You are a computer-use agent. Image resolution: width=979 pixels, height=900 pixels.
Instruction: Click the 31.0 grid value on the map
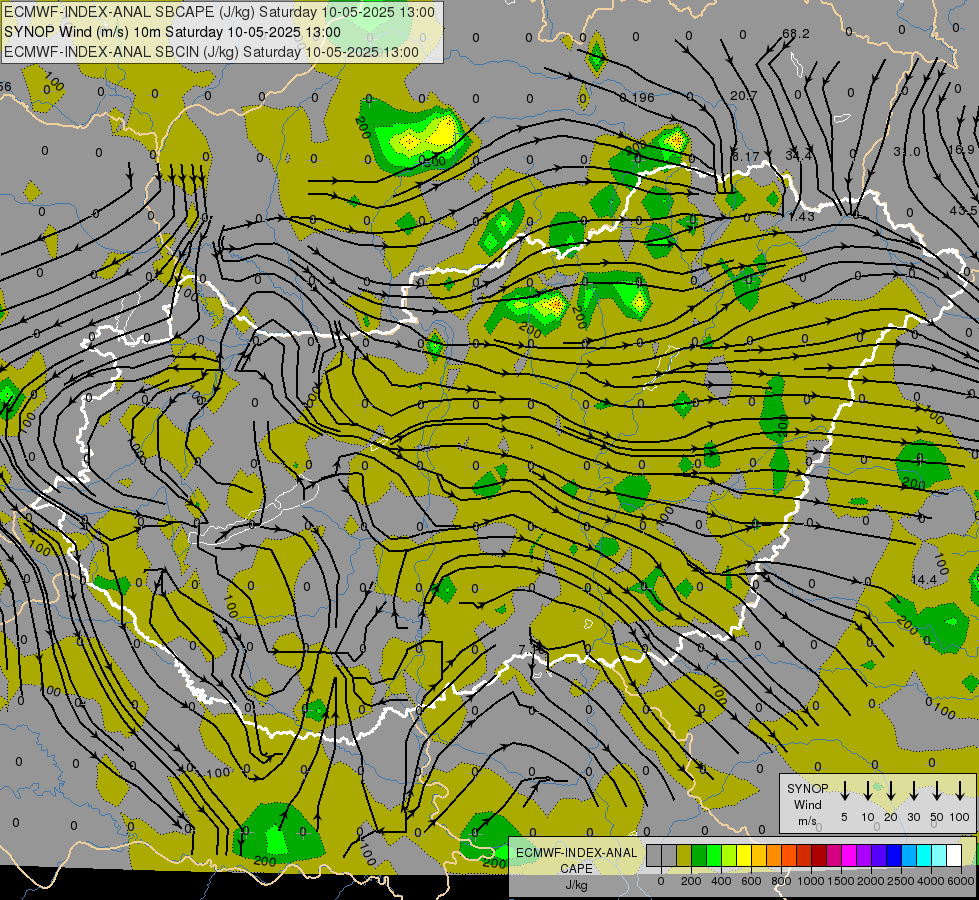907,151
